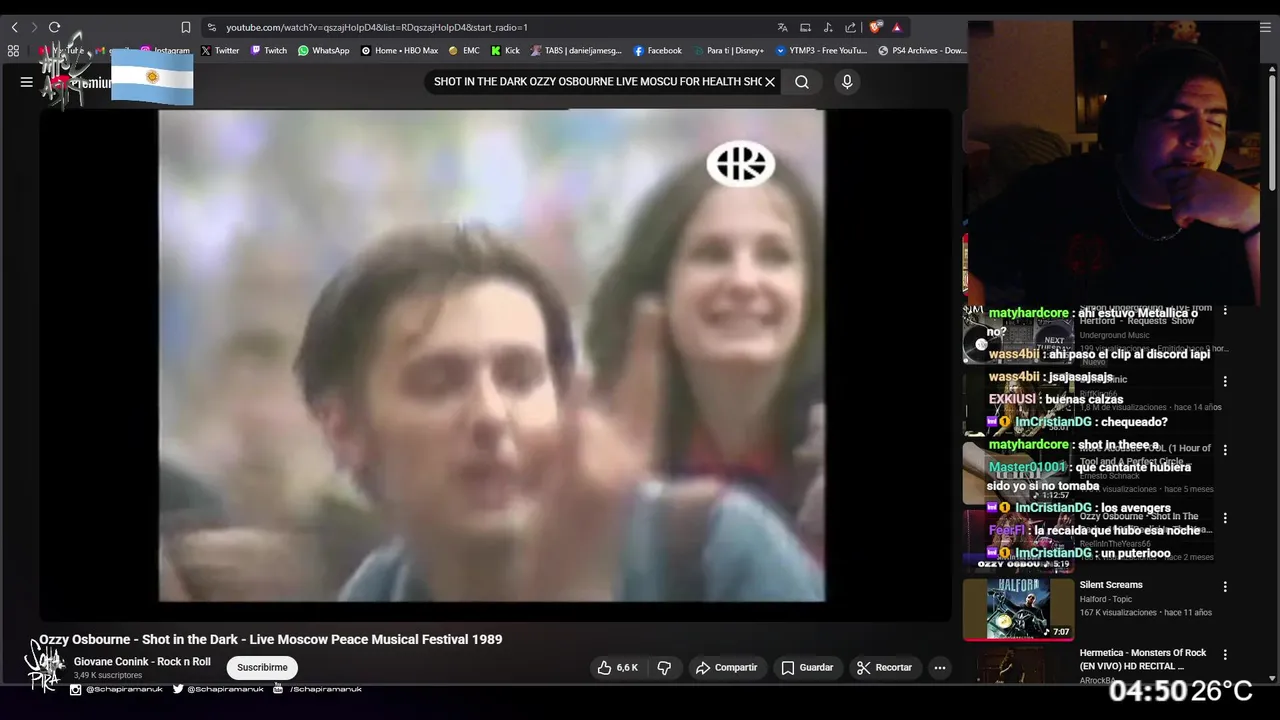Viewport: 1280px width, 720px height.
Task: Bookmark this page with the bookmark icon
Action: tap(186, 27)
